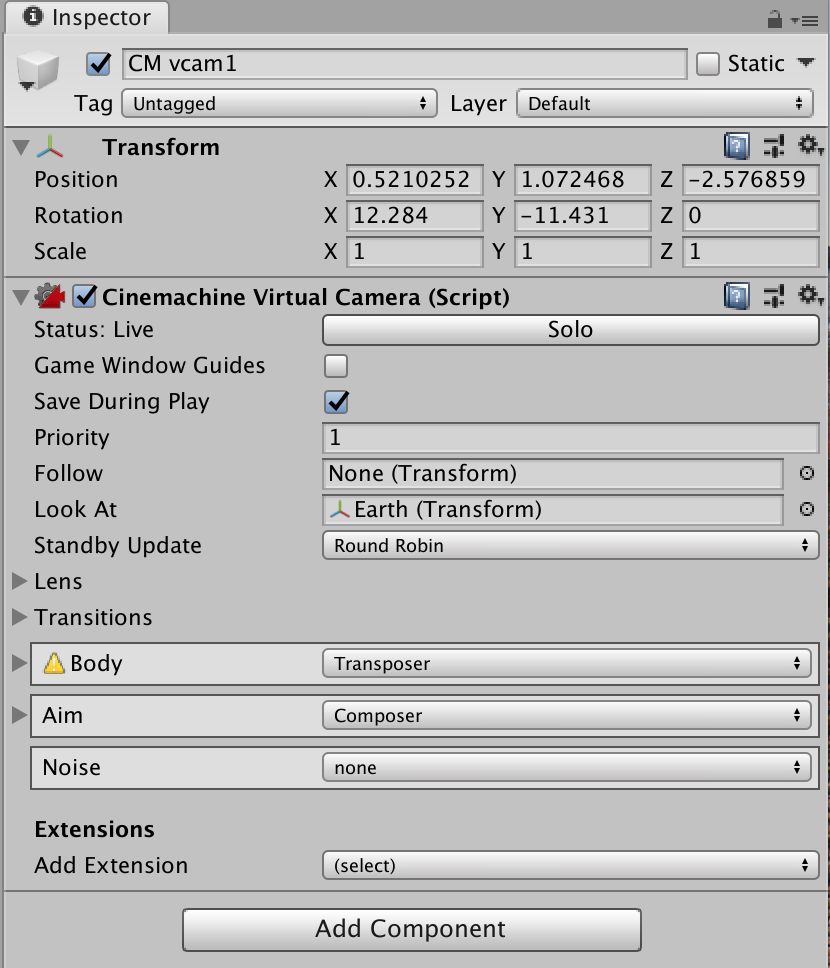Enable the Static checkbox
Image resolution: width=830 pixels, height=968 pixels.
(x=708, y=64)
